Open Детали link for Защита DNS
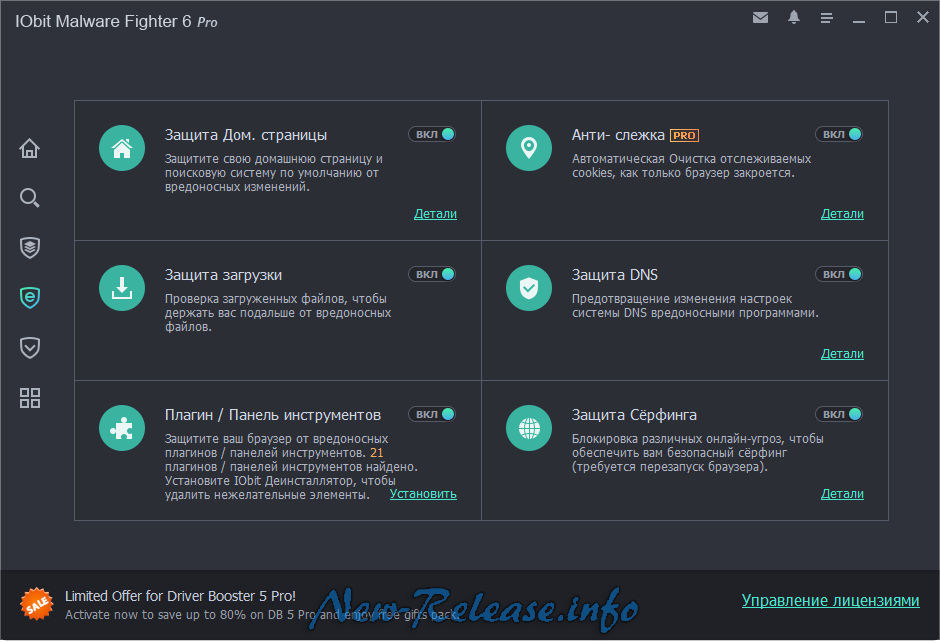 click(x=842, y=354)
